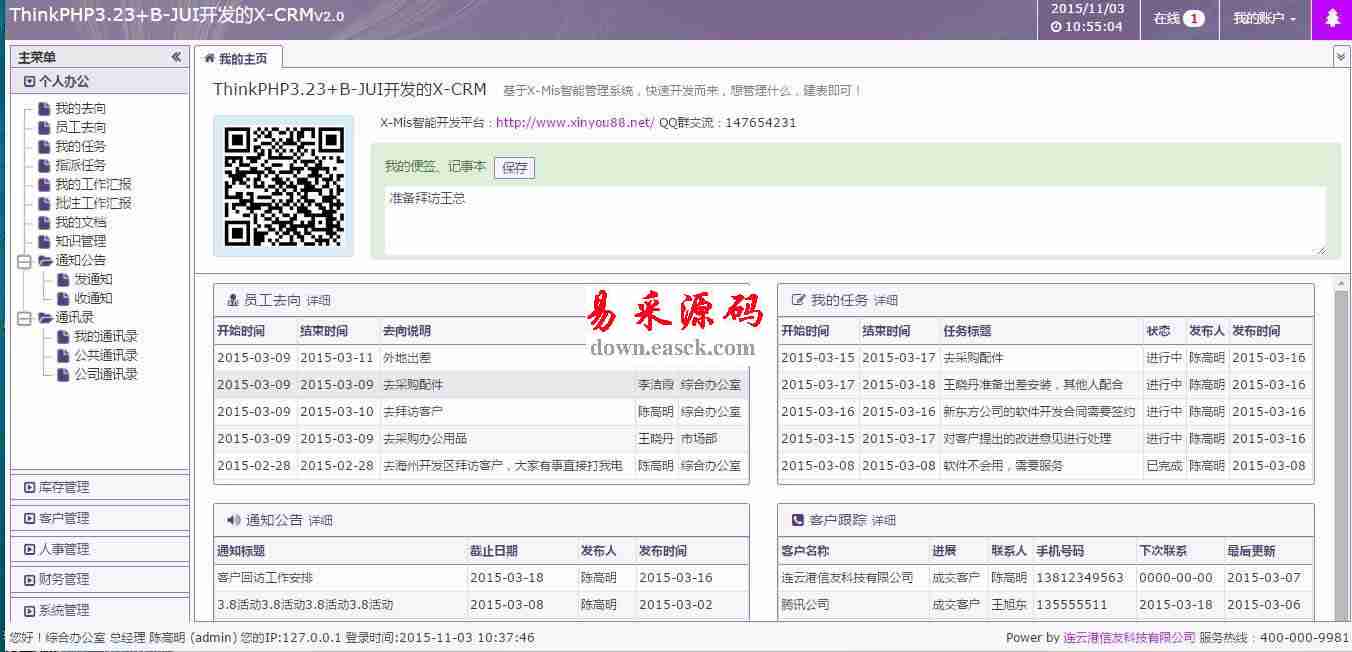
Task: Open the 我的账户 dropdown menu
Action: pyautogui.click(x=1264, y=19)
